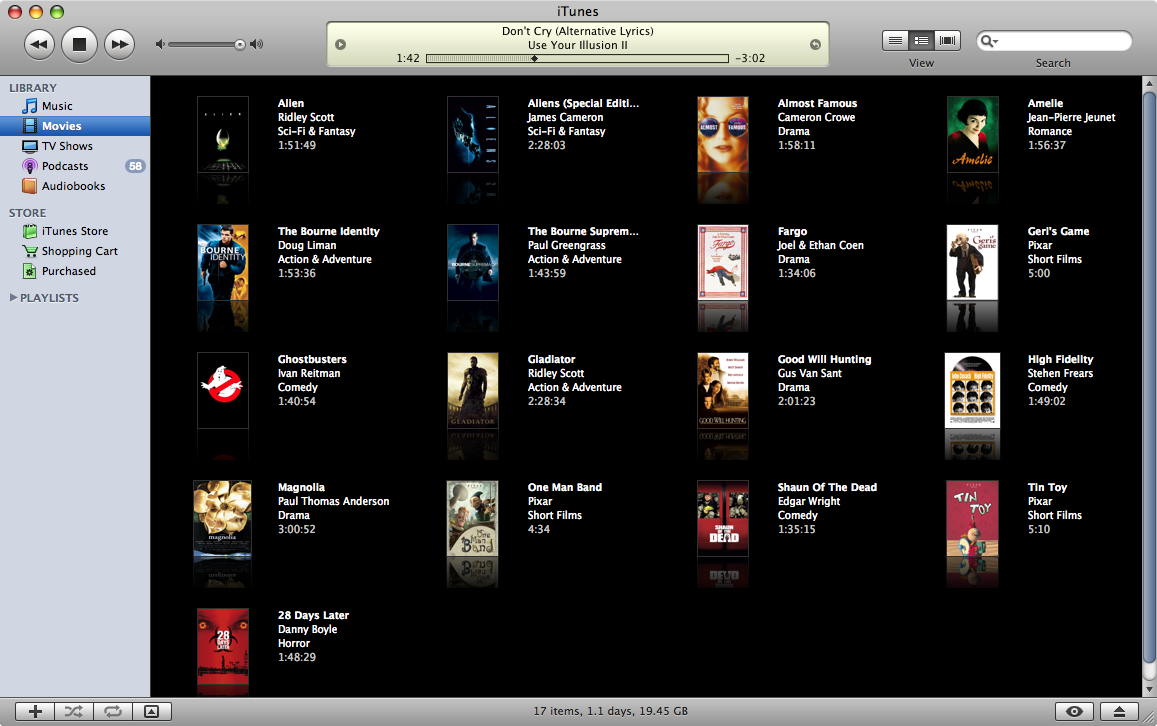
Task: Click the Don't Cry song title display
Action: tap(578, 31)
